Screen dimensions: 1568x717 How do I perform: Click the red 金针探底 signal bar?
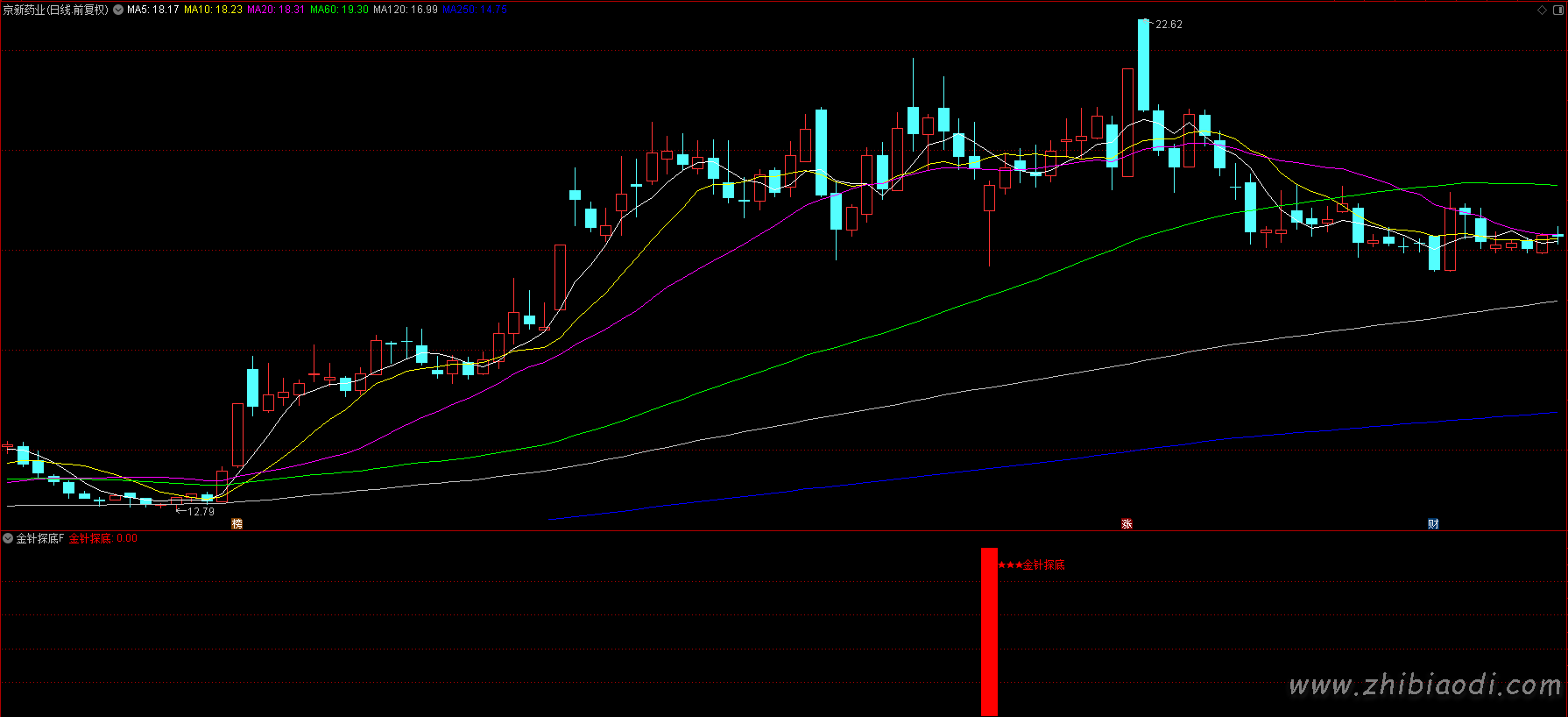pyautogui.click(x=989, y=631)
